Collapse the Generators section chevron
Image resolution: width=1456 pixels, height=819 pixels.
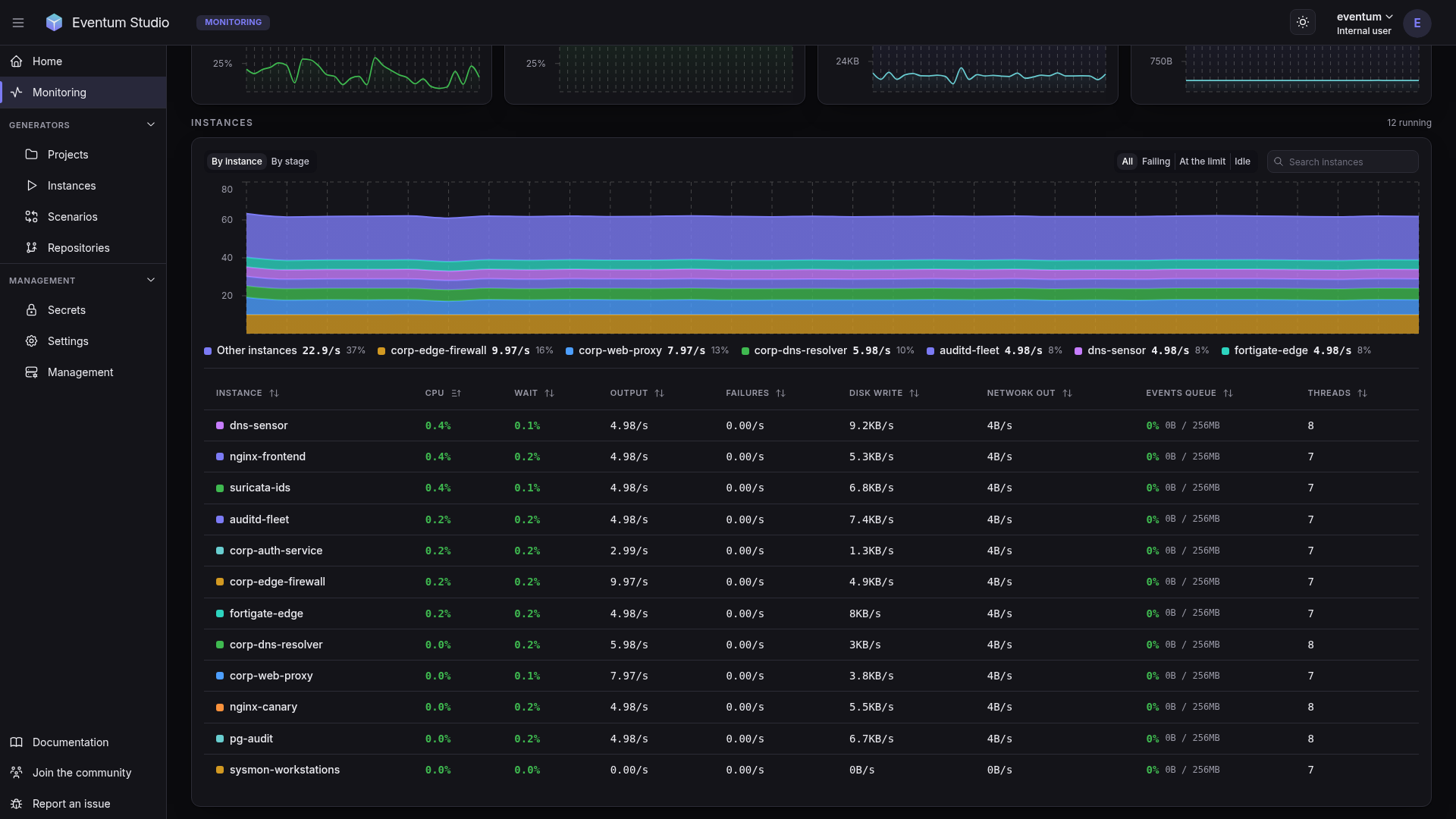151,124
